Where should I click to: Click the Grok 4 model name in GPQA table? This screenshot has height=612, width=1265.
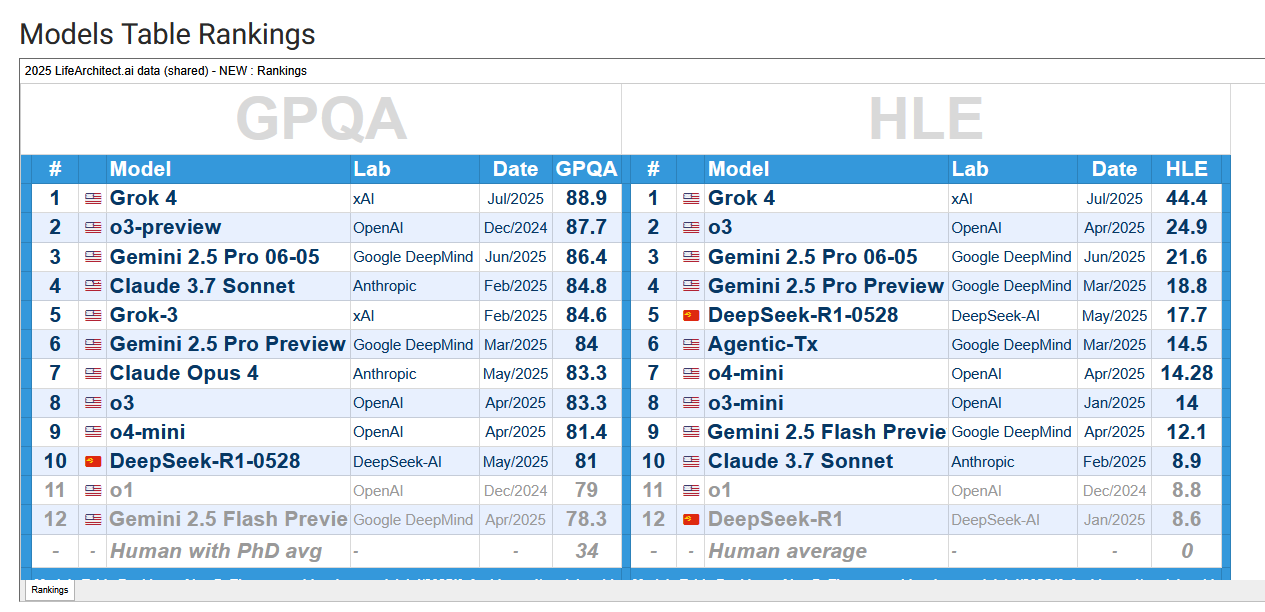(x=143, y=198)
